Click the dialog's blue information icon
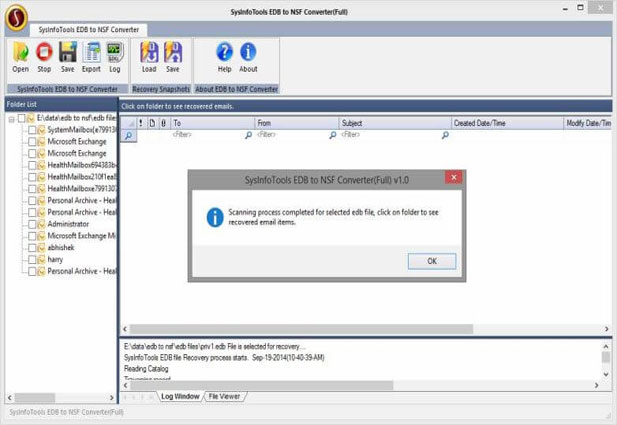This screenshot has width=617, height=425. pyautogui.click(x=215, y=217)
